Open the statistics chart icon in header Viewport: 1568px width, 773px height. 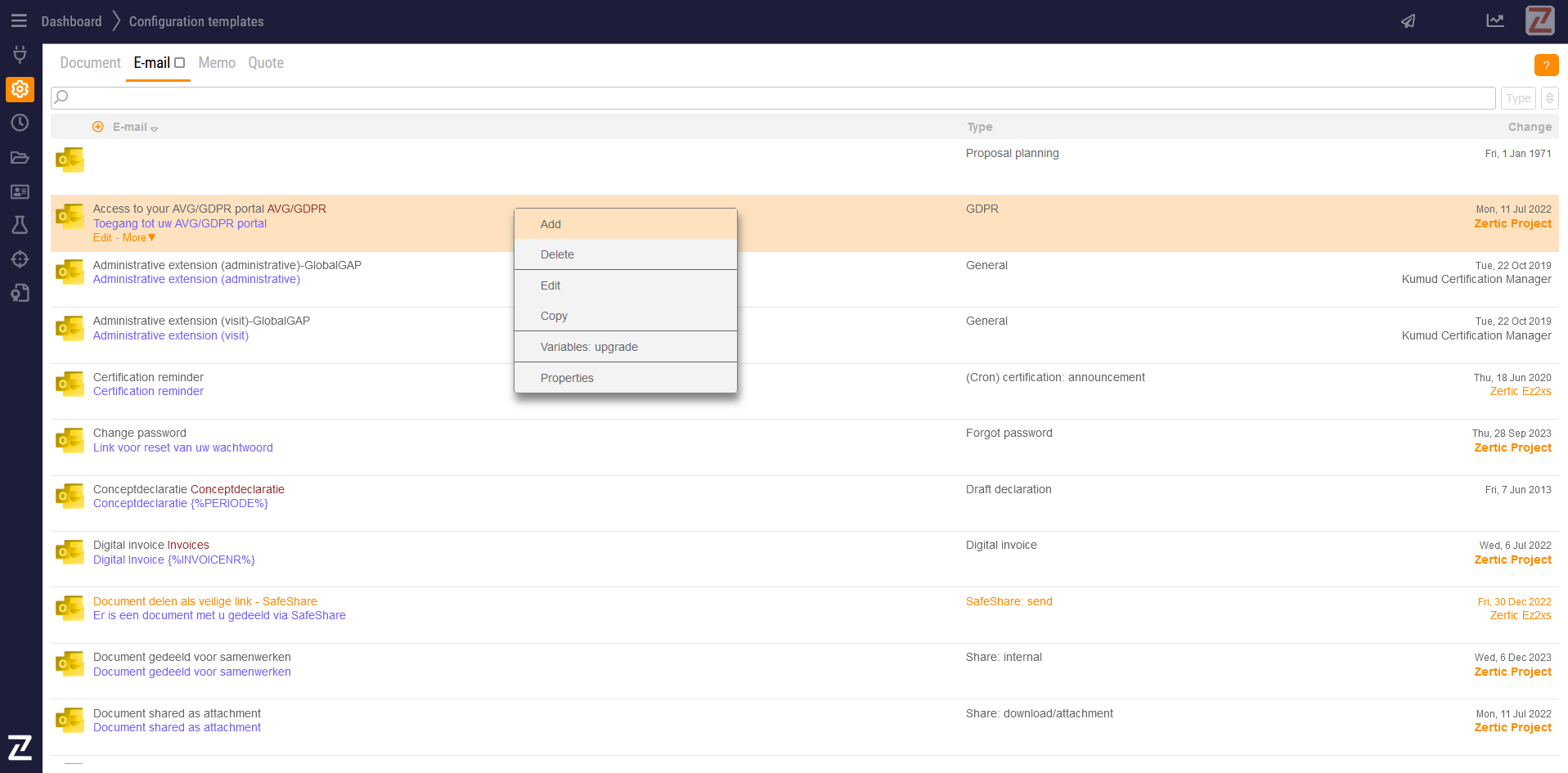1494,21
